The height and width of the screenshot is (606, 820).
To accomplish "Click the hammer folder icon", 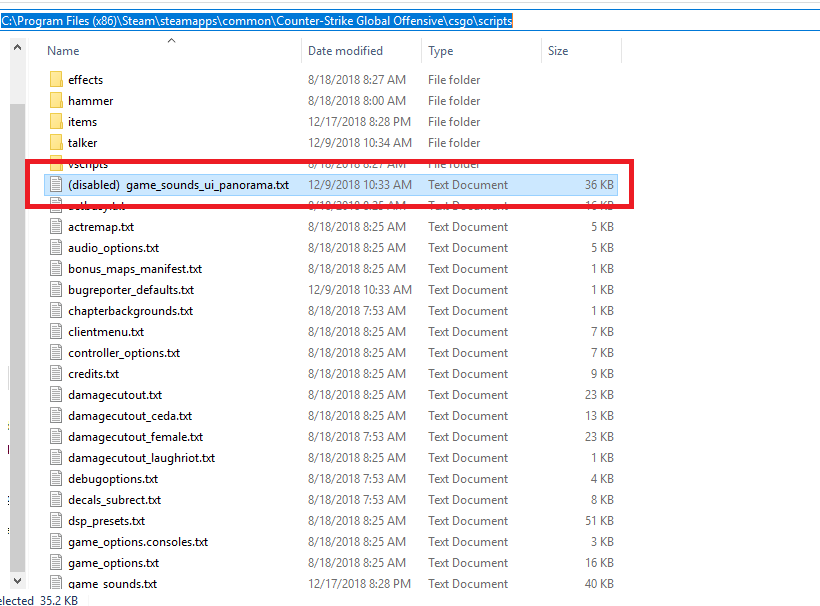I will [56, 100].
